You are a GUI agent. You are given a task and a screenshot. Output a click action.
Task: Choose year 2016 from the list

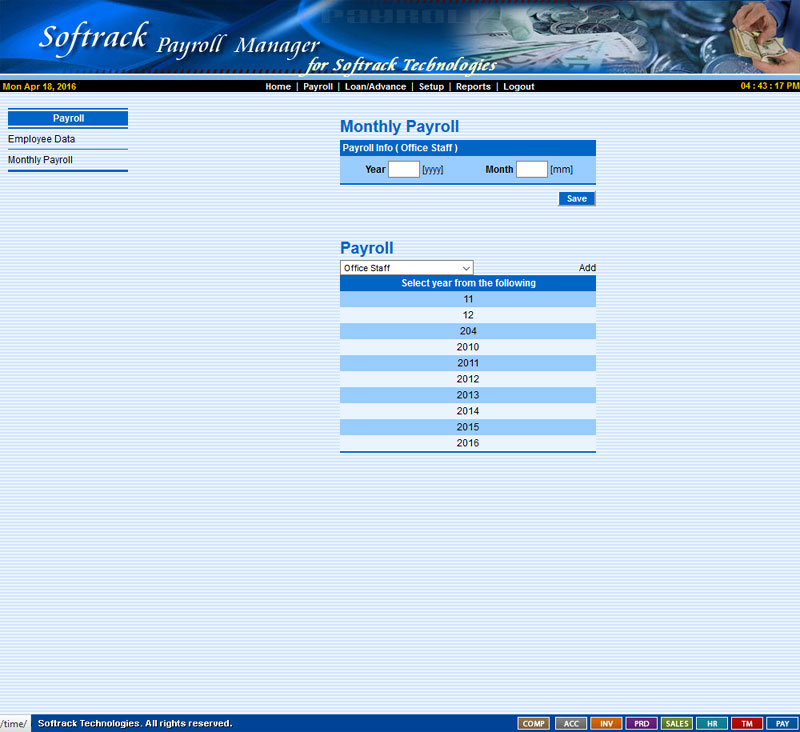468,443
